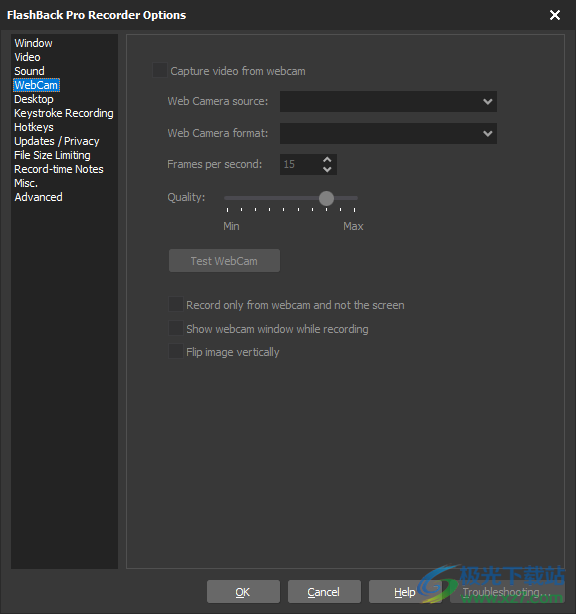Open the Misc. options category
The image size is (576, 614).
26,183
